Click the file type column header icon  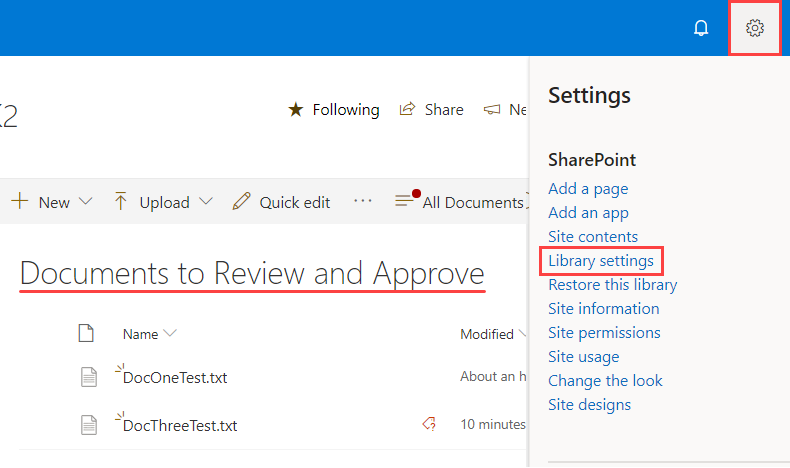[x=86, y=334]
